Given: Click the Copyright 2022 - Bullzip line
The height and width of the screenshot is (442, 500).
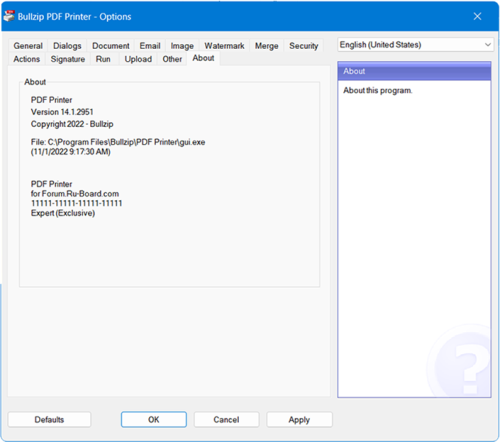Looking at the screenshot, I should click(72, 124).
